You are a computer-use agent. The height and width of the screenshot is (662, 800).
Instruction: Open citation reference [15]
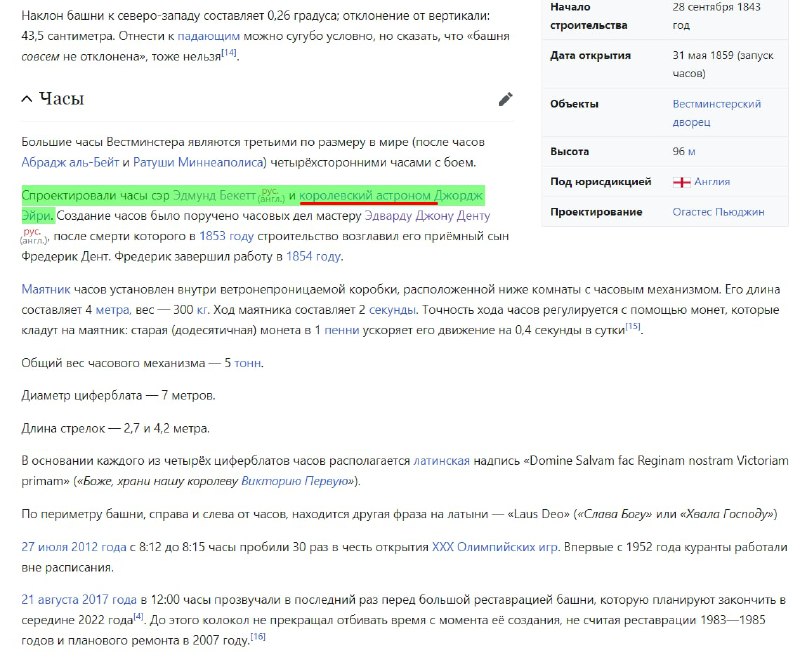click(633, 326)
